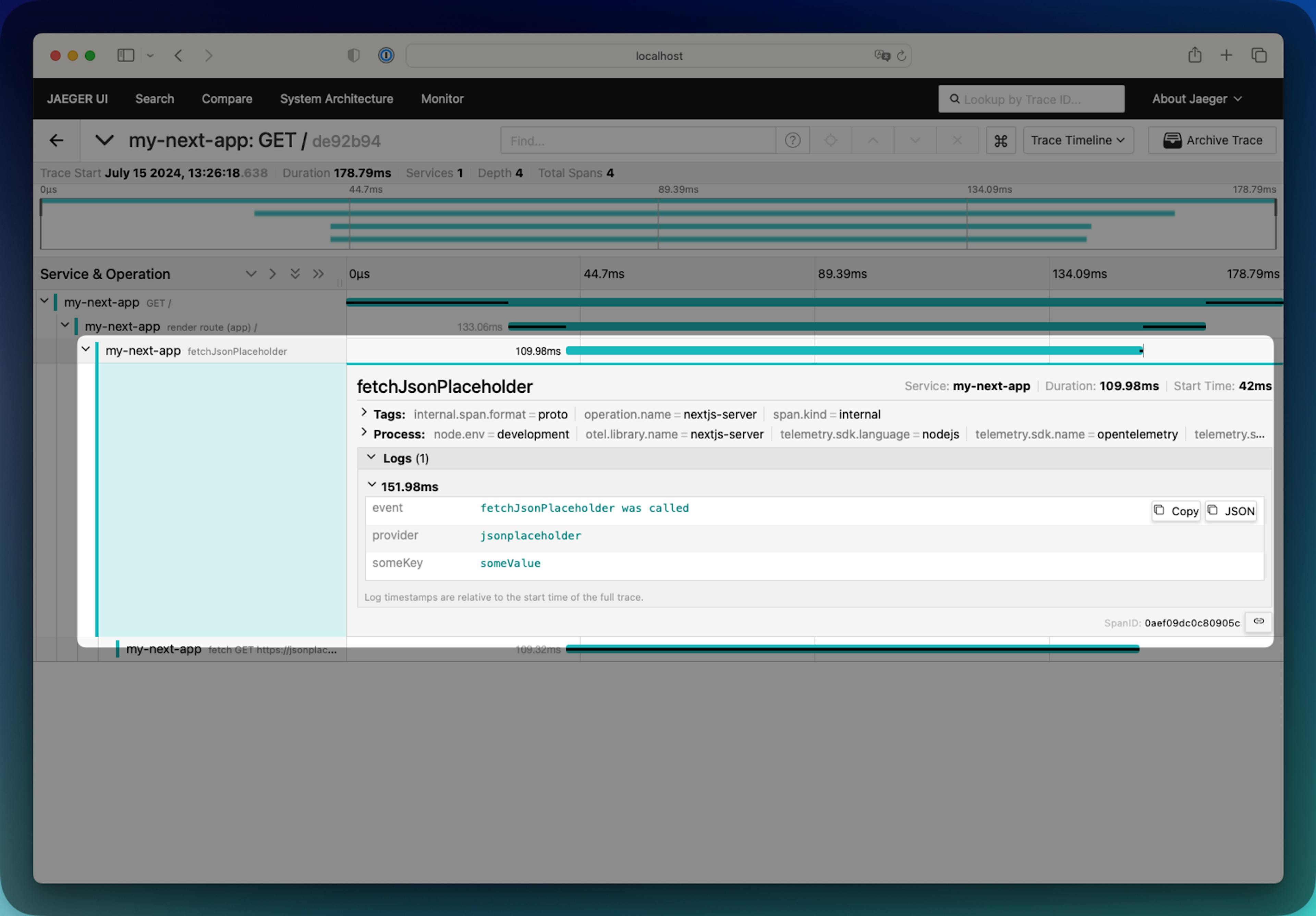Collapse the 151.98ms log entry
Image resolution: width=1316 pixels, height=916 pixels.
pyautogui.click(x=371, y=486)
